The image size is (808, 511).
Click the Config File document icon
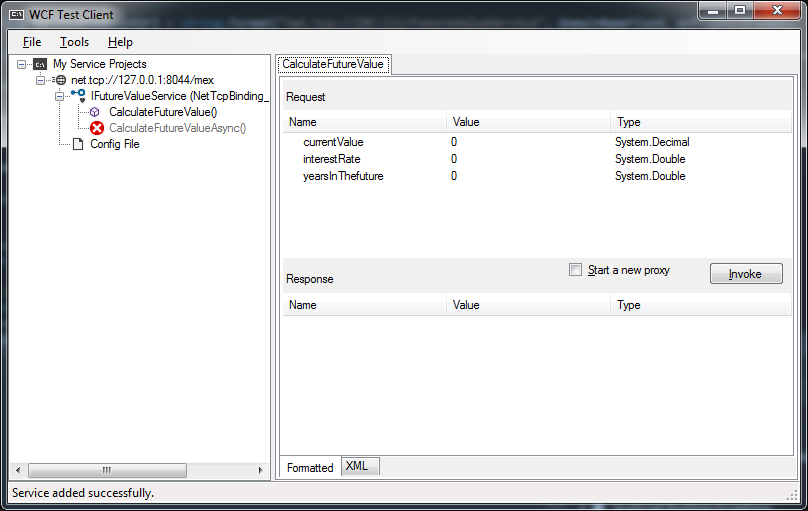[78, 144]
